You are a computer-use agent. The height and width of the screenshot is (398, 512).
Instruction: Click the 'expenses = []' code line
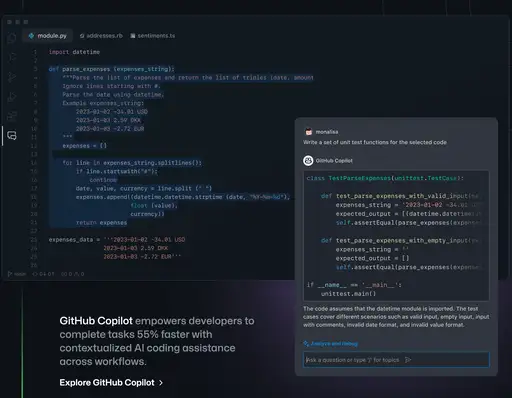85,146
